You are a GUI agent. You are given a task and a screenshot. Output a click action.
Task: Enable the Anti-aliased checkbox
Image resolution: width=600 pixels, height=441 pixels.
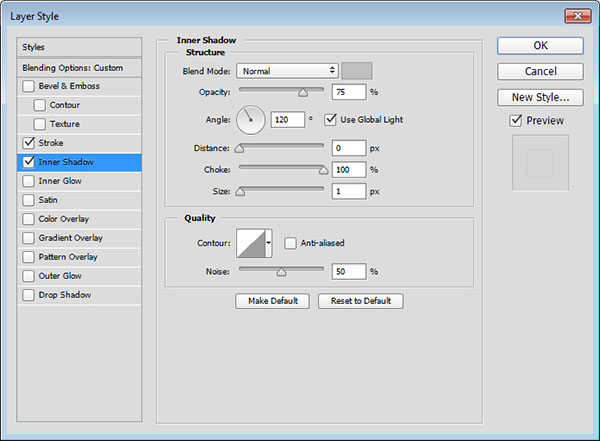(290, 242)
